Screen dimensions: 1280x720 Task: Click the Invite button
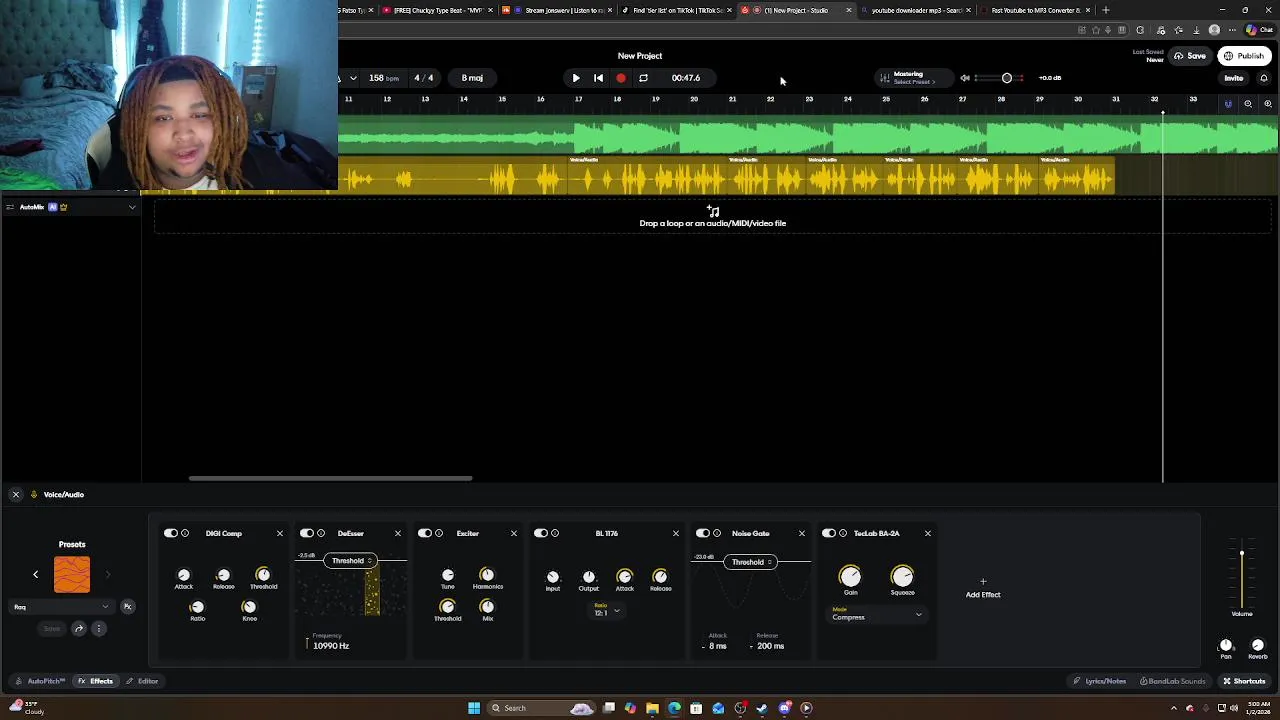pos(1234,78)
